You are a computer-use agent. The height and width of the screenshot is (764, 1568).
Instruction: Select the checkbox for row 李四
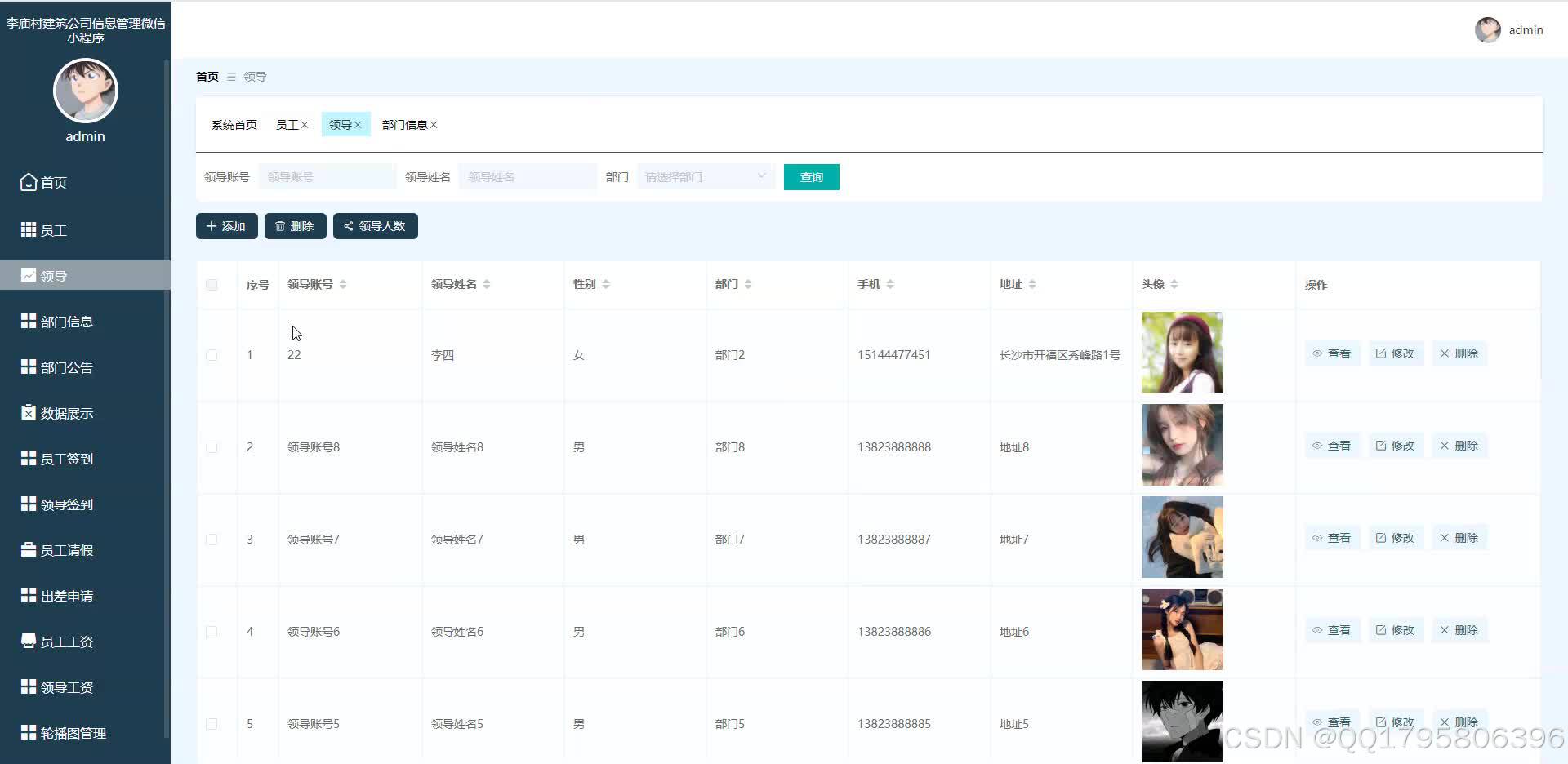(x=212, y=355)
